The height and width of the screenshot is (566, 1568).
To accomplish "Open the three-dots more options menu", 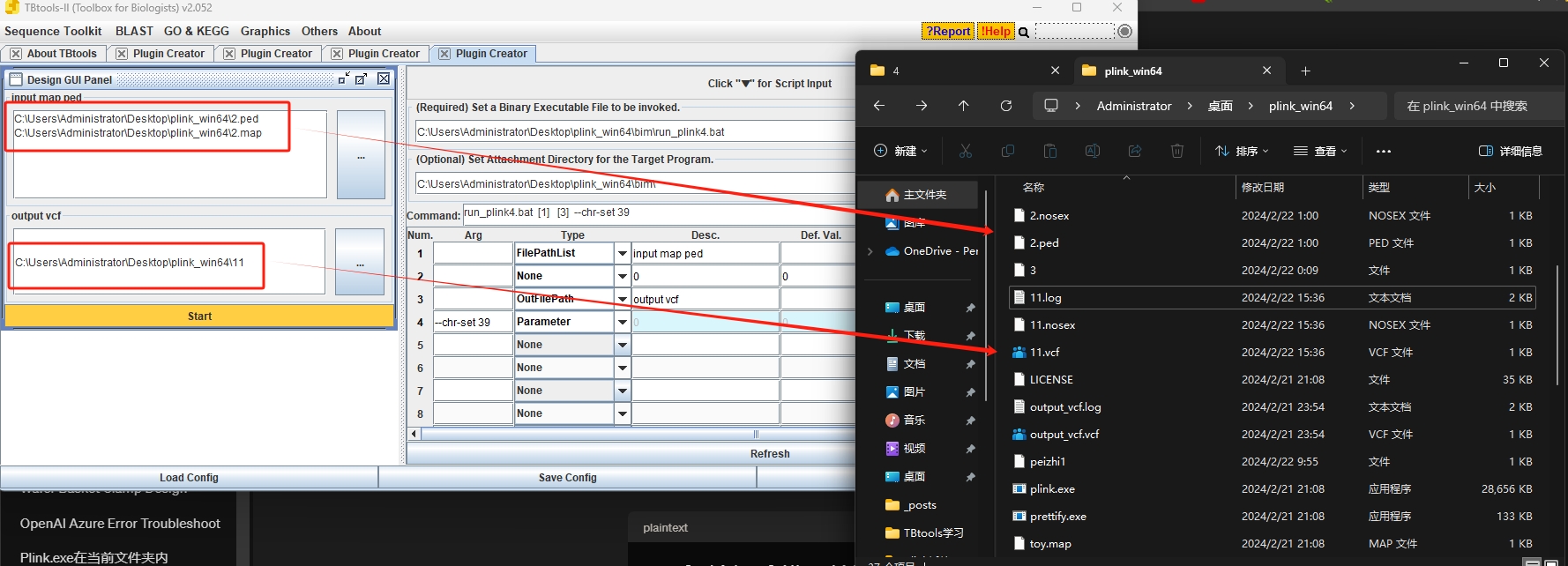I will click(x=1383, y=152).
